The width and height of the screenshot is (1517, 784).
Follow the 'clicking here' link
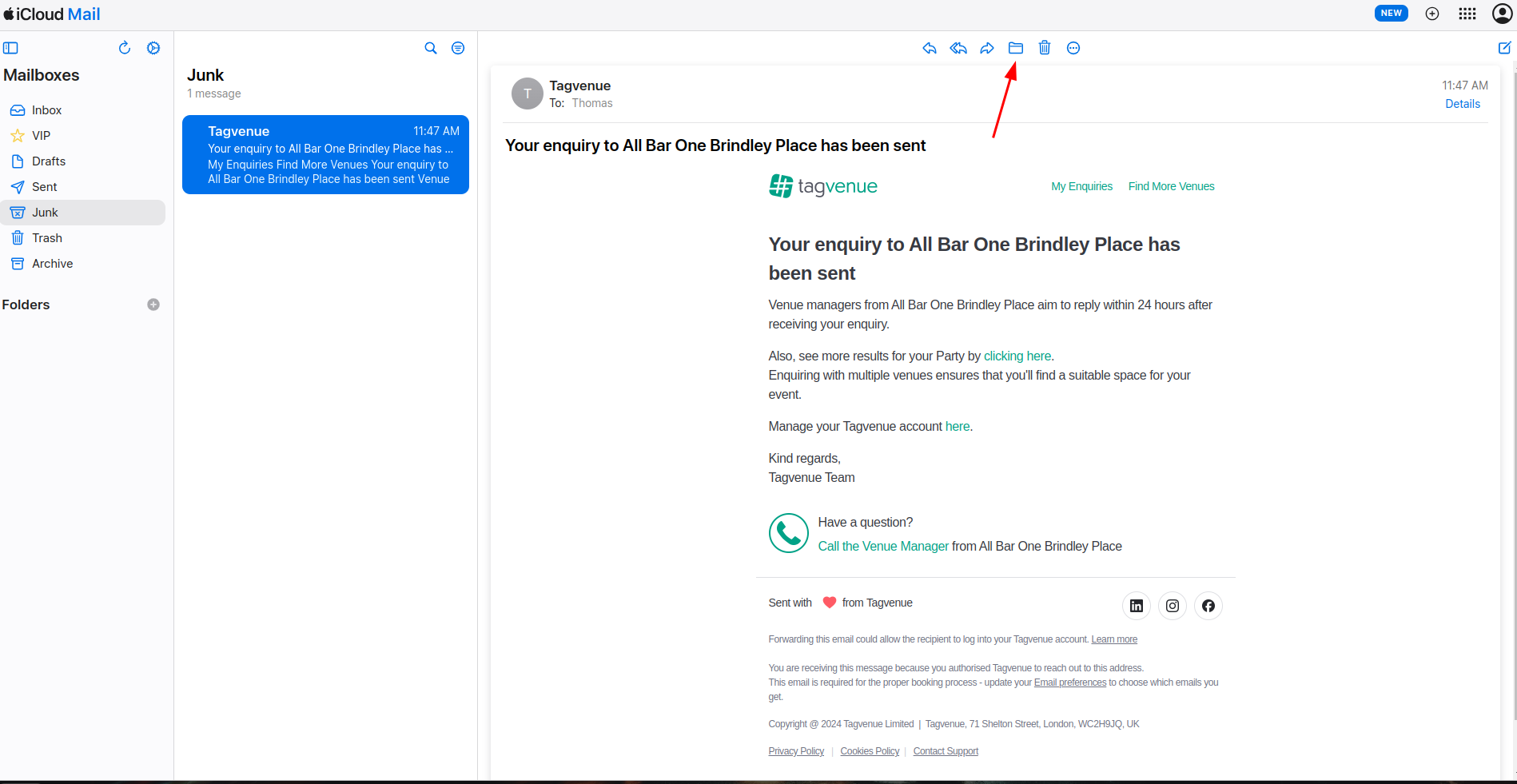pos(1017,356)
